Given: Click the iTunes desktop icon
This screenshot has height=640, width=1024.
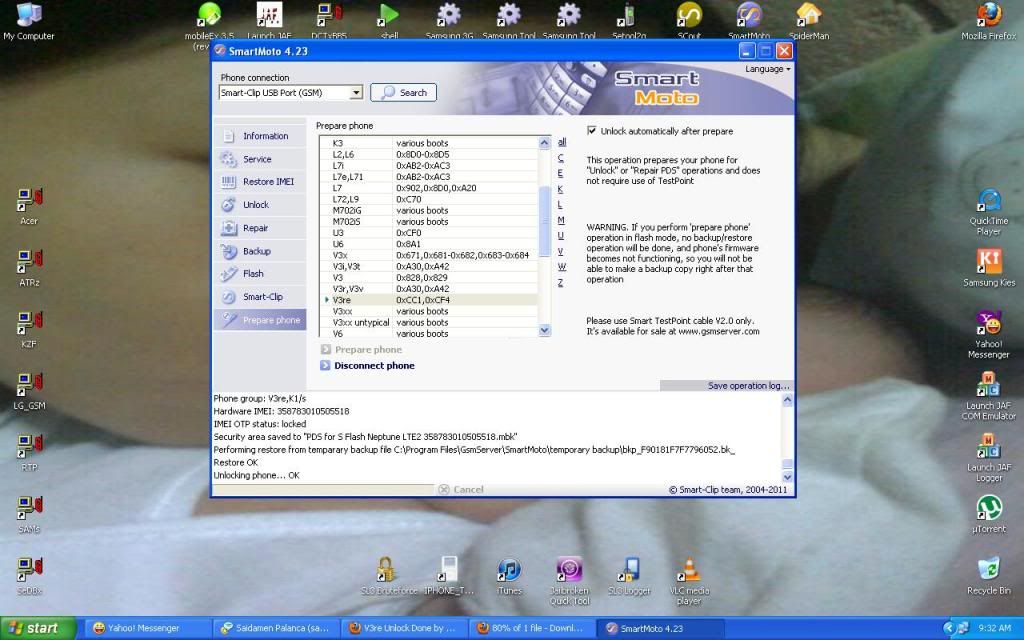Looking at the screenshot, I should pos(509,576).
